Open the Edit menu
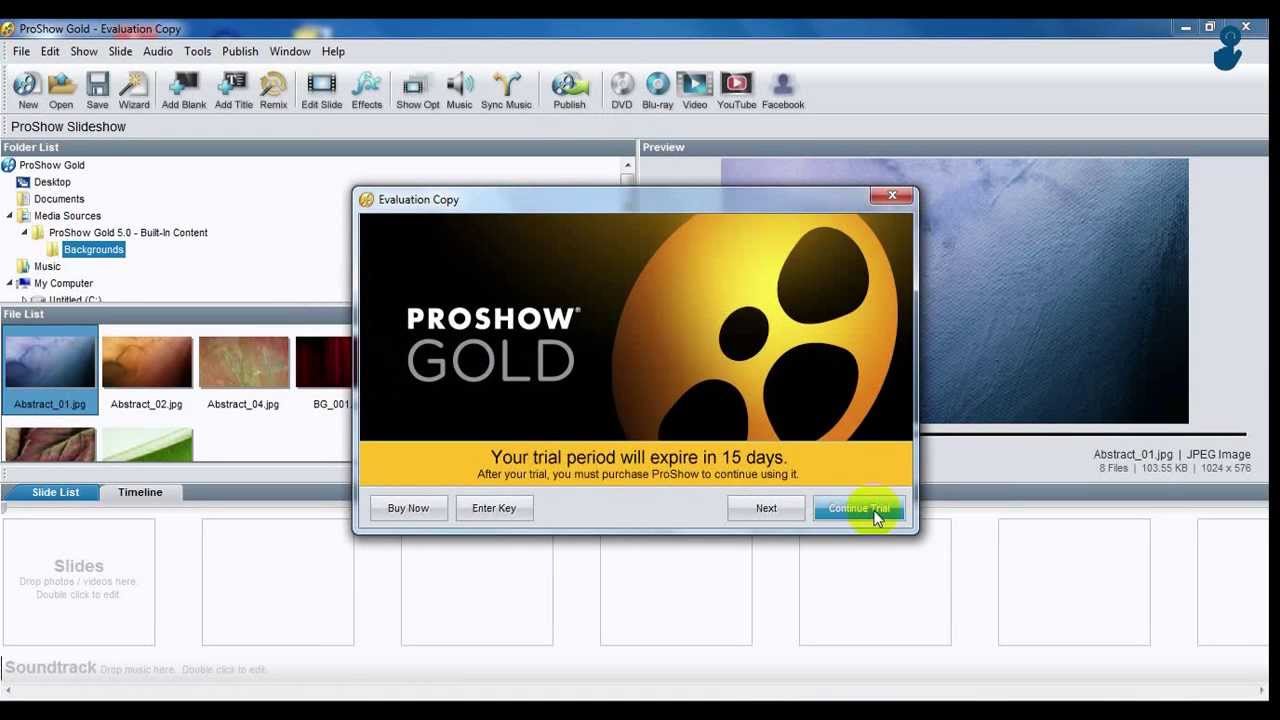The image size is (1280, 720). (x=50, y=51)
